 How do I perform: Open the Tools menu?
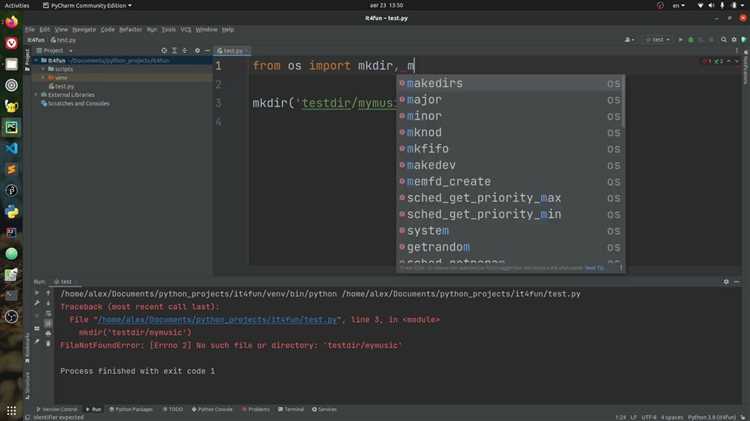pos(168,29)
